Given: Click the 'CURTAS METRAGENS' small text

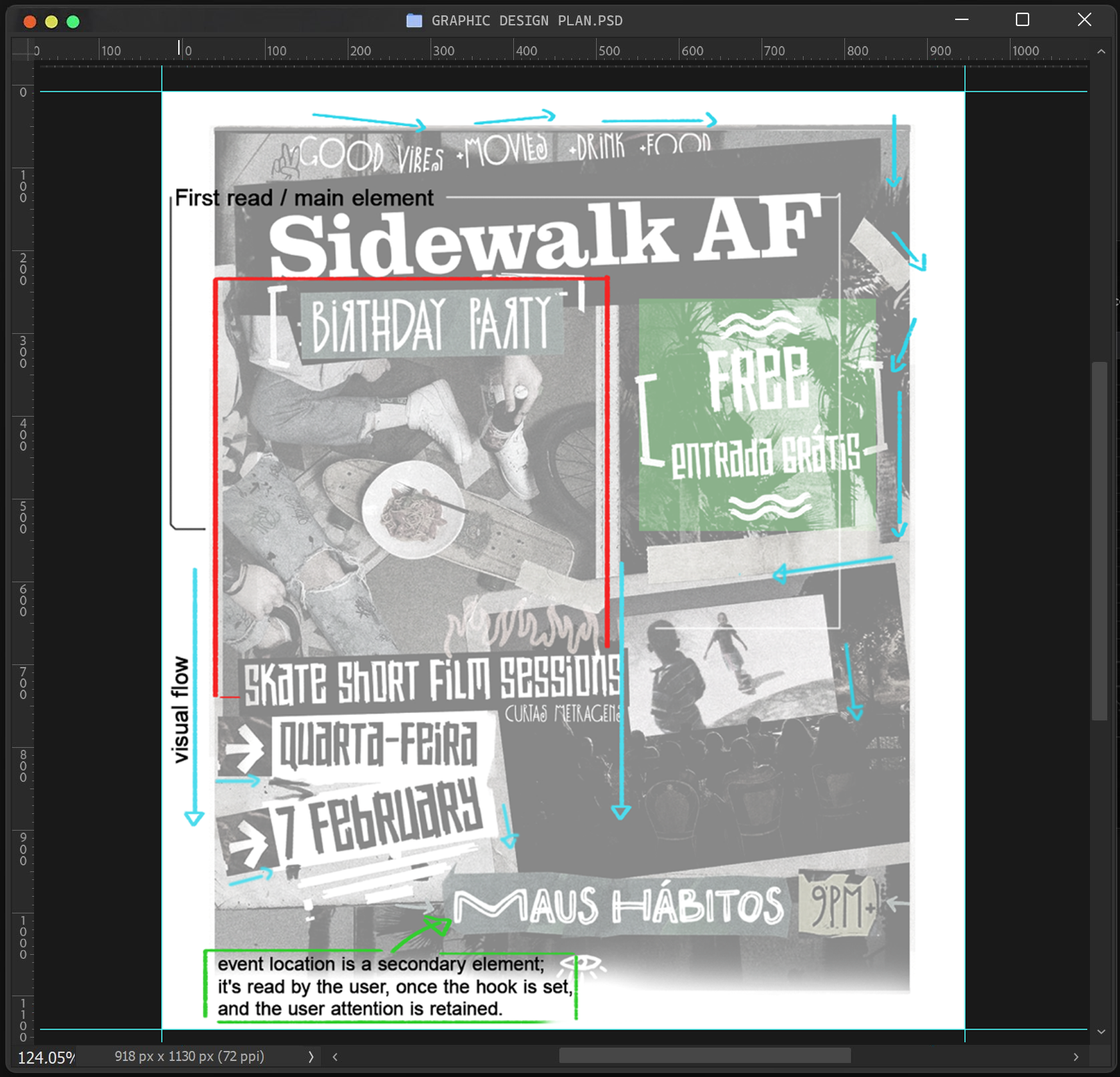Looking at the screenshot, I should (563, 714).
